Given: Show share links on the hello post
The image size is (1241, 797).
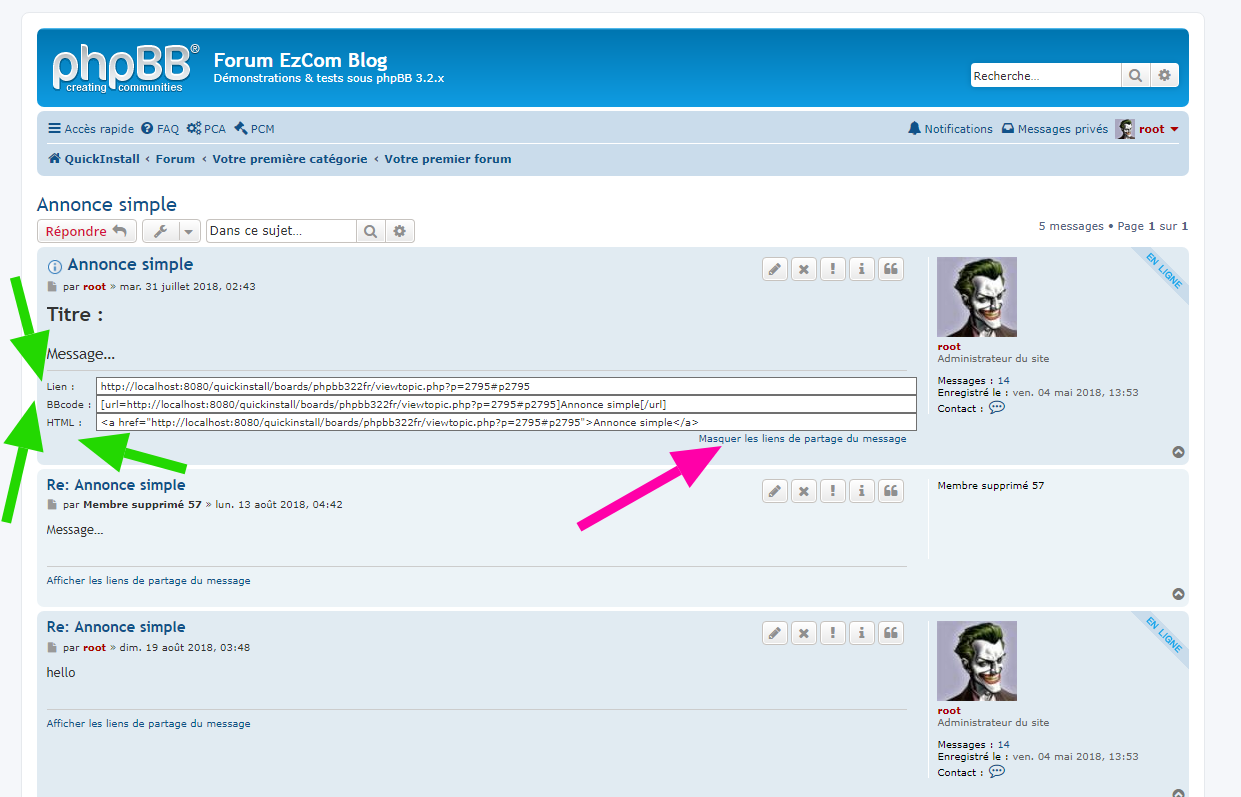Looking at the screenshot, I should 148,724.
